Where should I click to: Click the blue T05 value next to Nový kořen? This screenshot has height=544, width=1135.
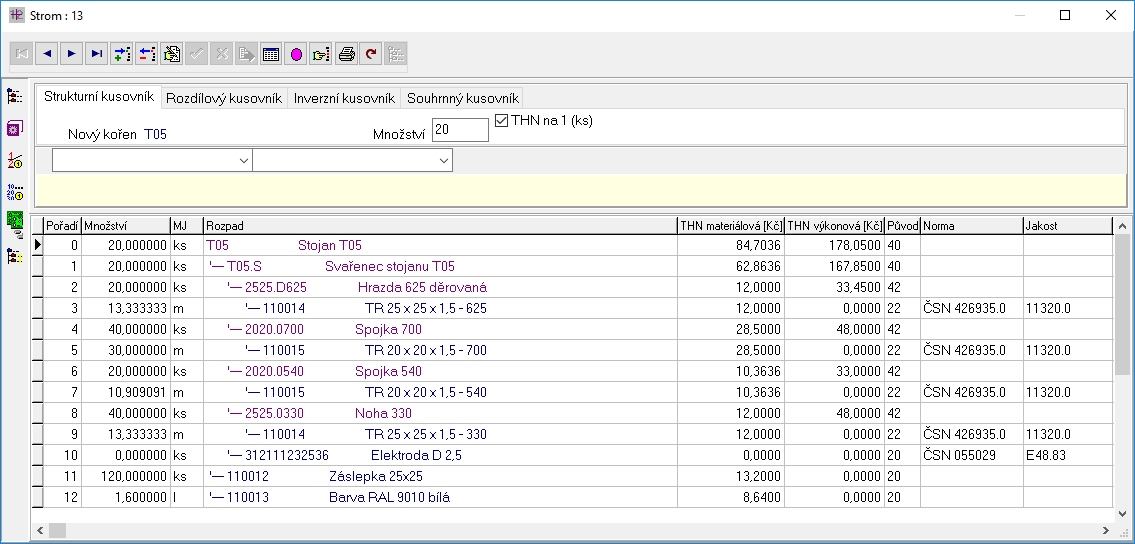[x=156, y=134]
